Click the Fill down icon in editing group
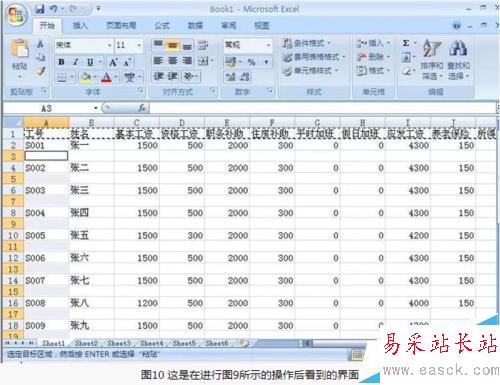500x385 pixels. pyautogui.click(x=406, y=57)
